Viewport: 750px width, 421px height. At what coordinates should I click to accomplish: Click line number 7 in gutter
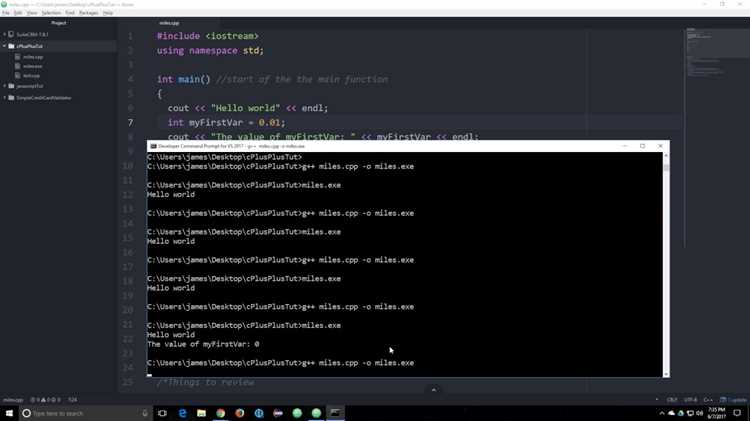coord(130,122)
